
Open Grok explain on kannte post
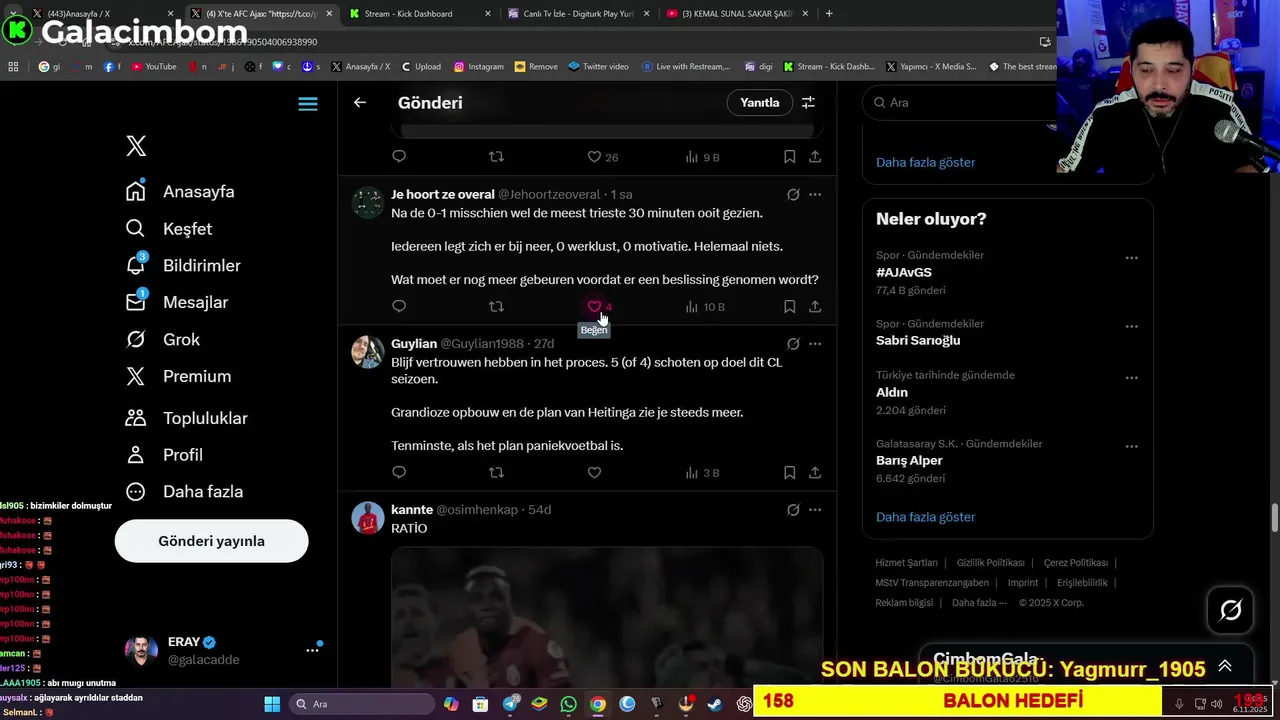(793, 509)
